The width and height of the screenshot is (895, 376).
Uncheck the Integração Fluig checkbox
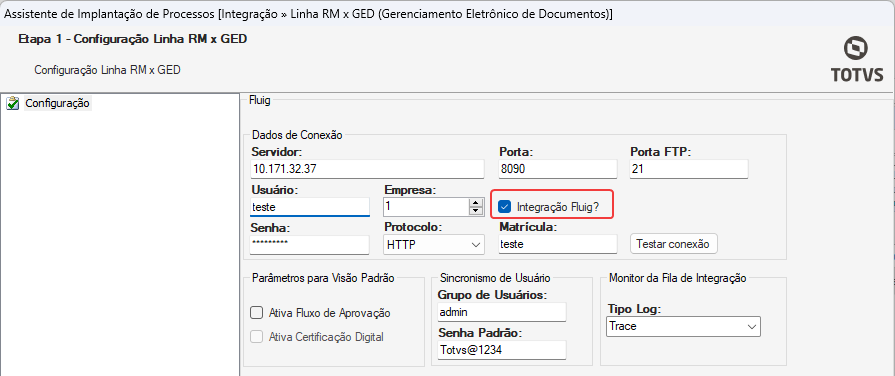tap(505, 207)
